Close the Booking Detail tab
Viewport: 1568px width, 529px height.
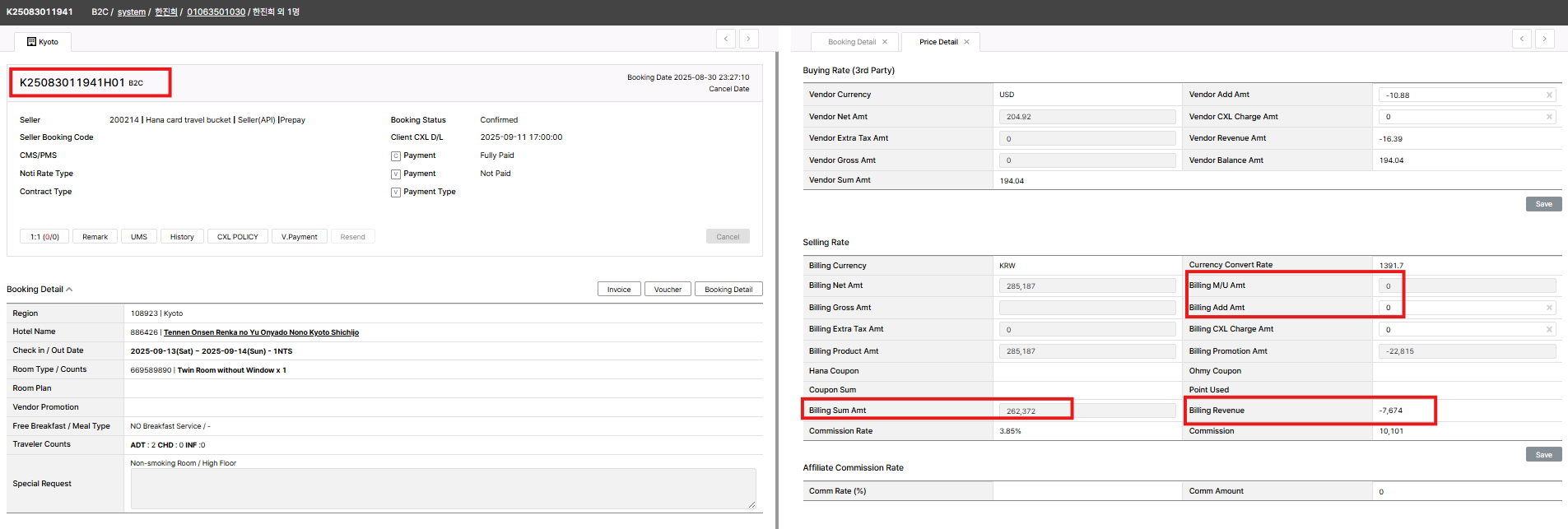[885, 42]
